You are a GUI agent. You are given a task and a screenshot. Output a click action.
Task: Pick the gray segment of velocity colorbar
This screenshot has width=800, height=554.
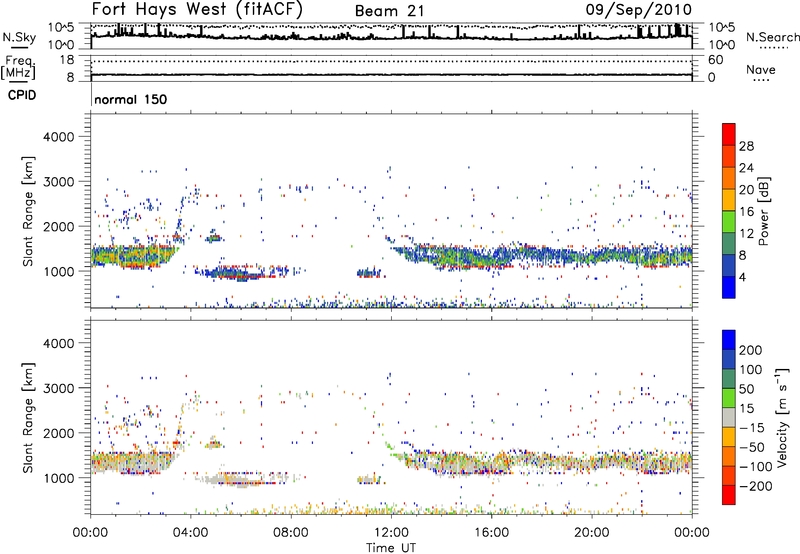tap(729, 418)
